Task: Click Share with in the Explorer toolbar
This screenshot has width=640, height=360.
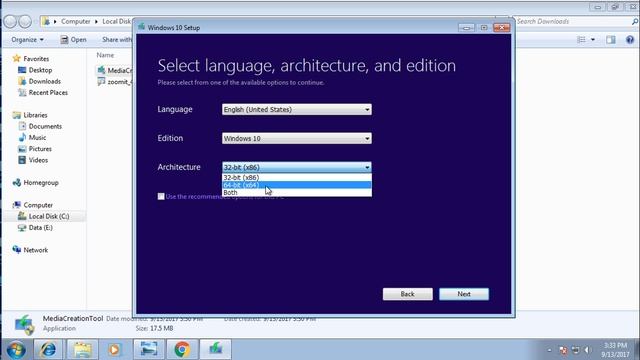Action: click(117, 40)
